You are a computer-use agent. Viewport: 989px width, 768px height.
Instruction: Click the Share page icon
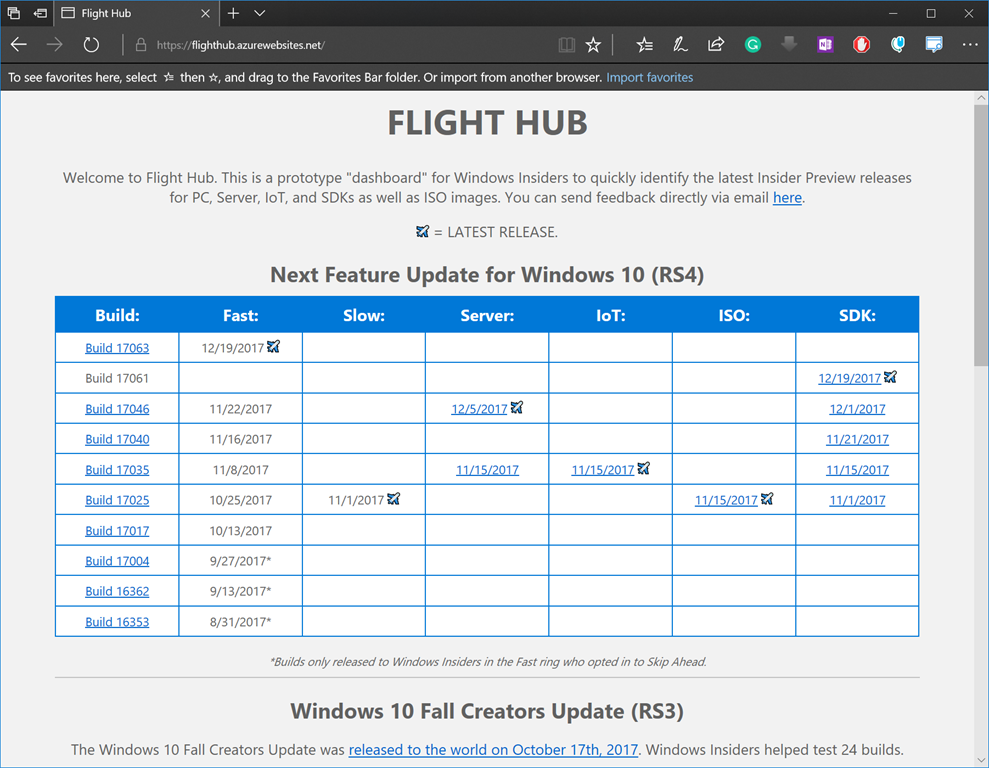pyautogui.click(x=716, y=45)
